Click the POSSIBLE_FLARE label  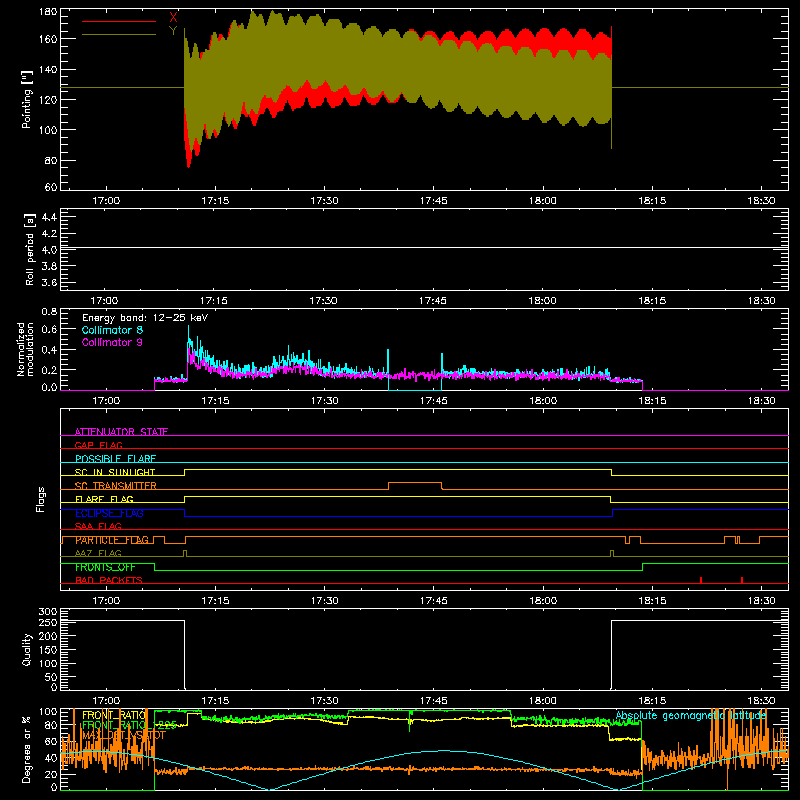tap(115, 459)
